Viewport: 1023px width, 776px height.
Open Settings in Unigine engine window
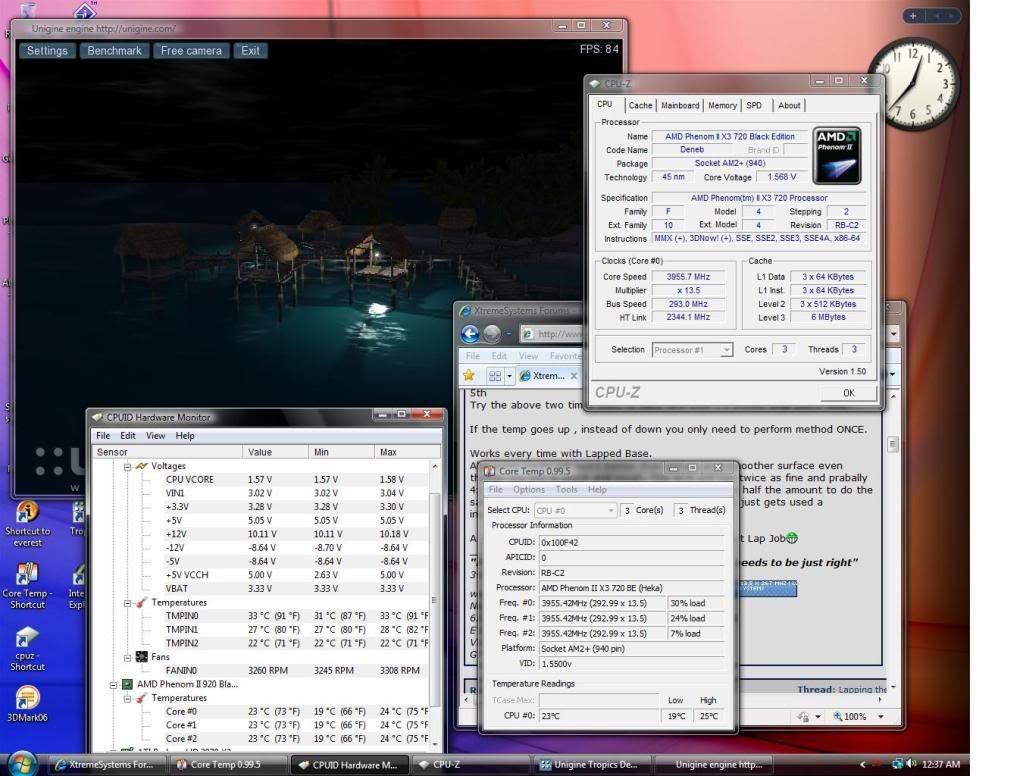pos(47,50)
